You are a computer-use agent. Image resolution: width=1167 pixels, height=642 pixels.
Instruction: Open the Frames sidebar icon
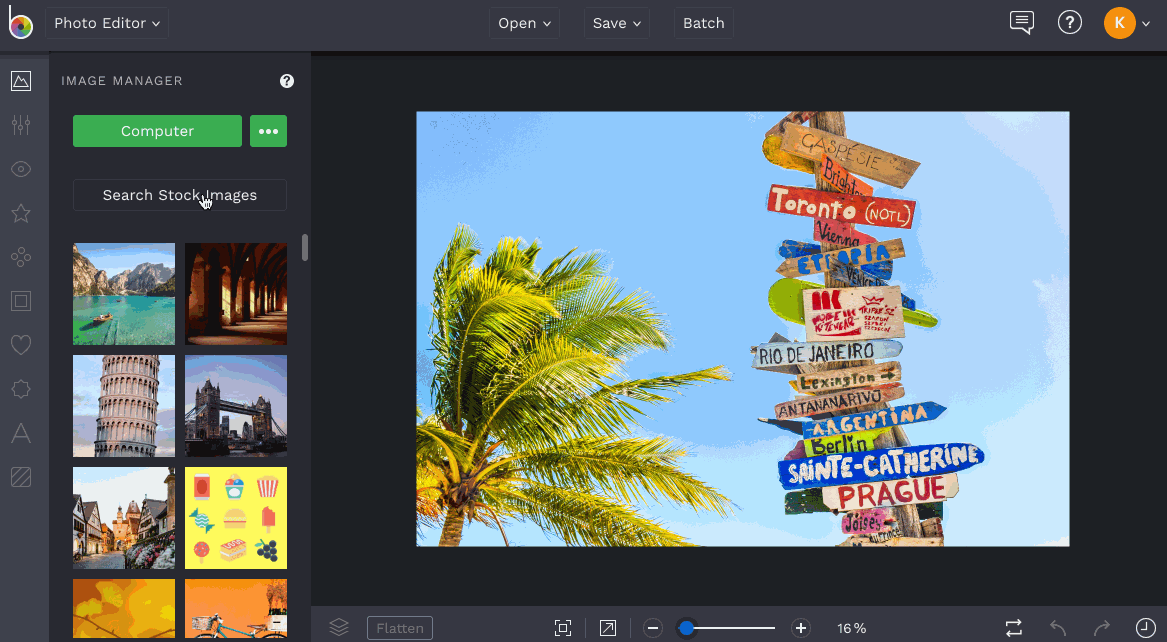21,301
